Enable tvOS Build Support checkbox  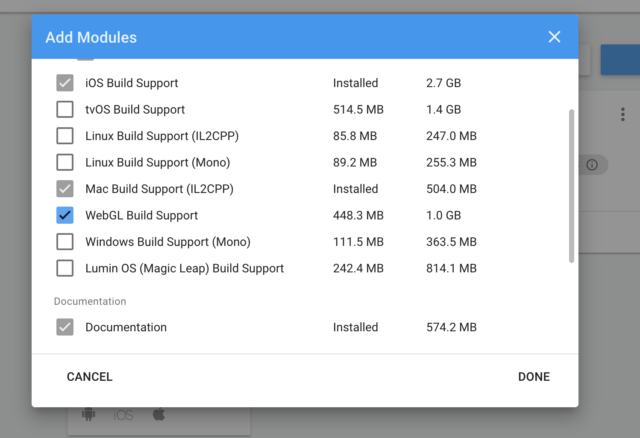[x=65, y=109]
